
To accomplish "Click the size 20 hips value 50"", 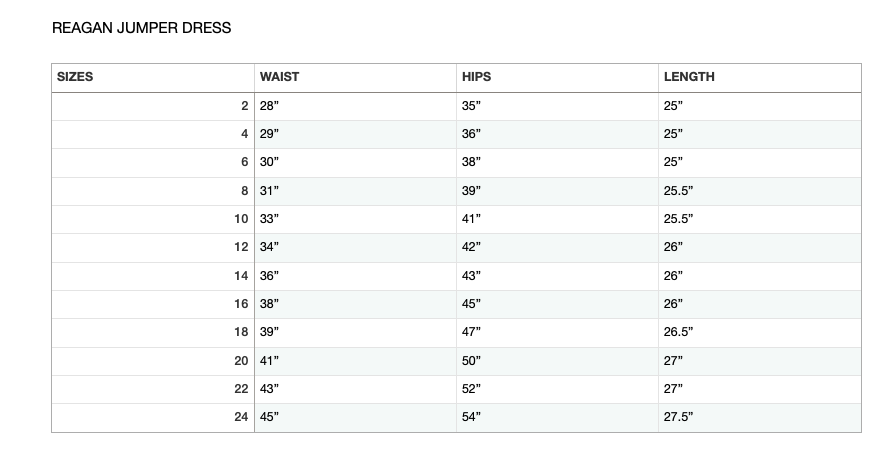I will tap(471, 360).
